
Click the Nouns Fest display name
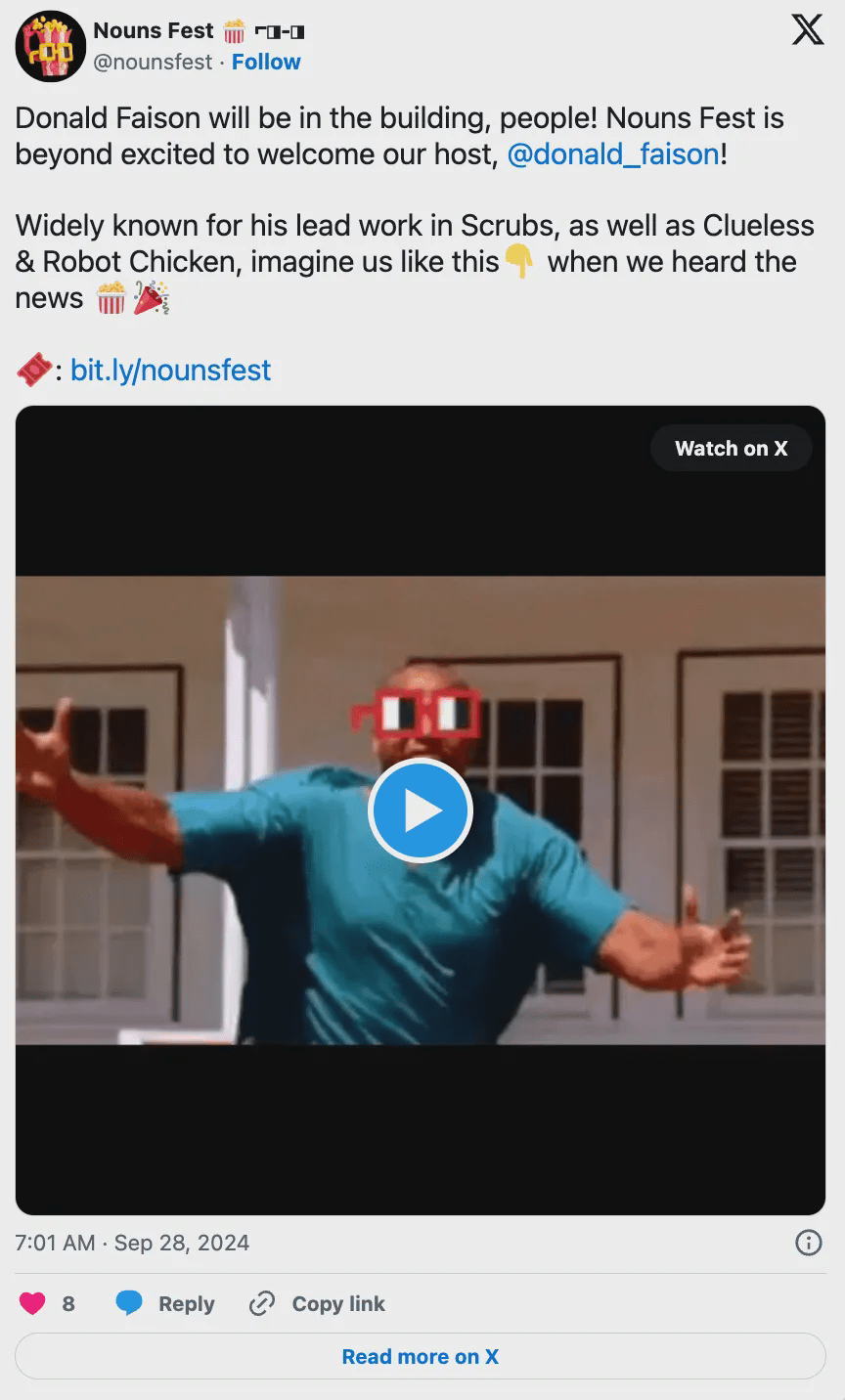point(153,30)
